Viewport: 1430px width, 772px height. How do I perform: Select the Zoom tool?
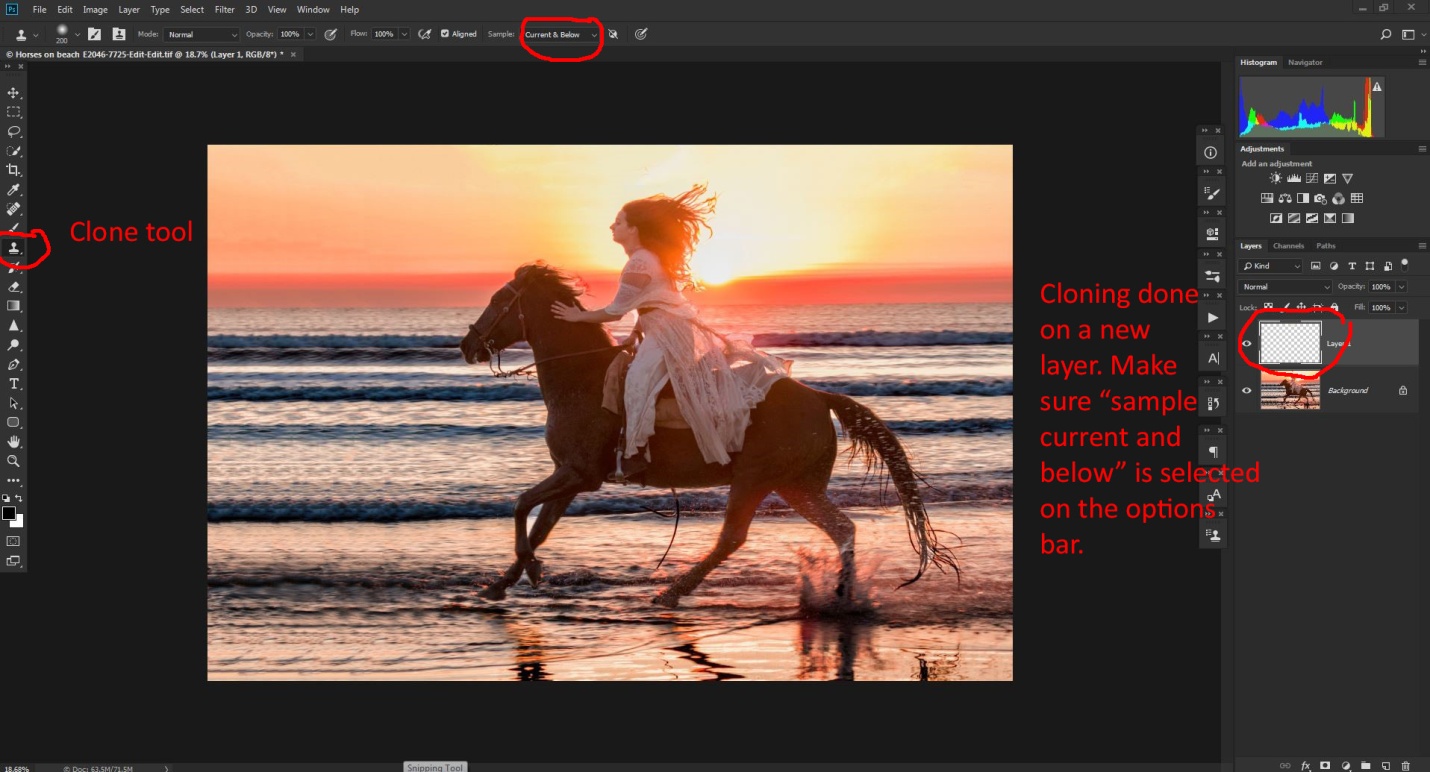[x=14, y=461]
